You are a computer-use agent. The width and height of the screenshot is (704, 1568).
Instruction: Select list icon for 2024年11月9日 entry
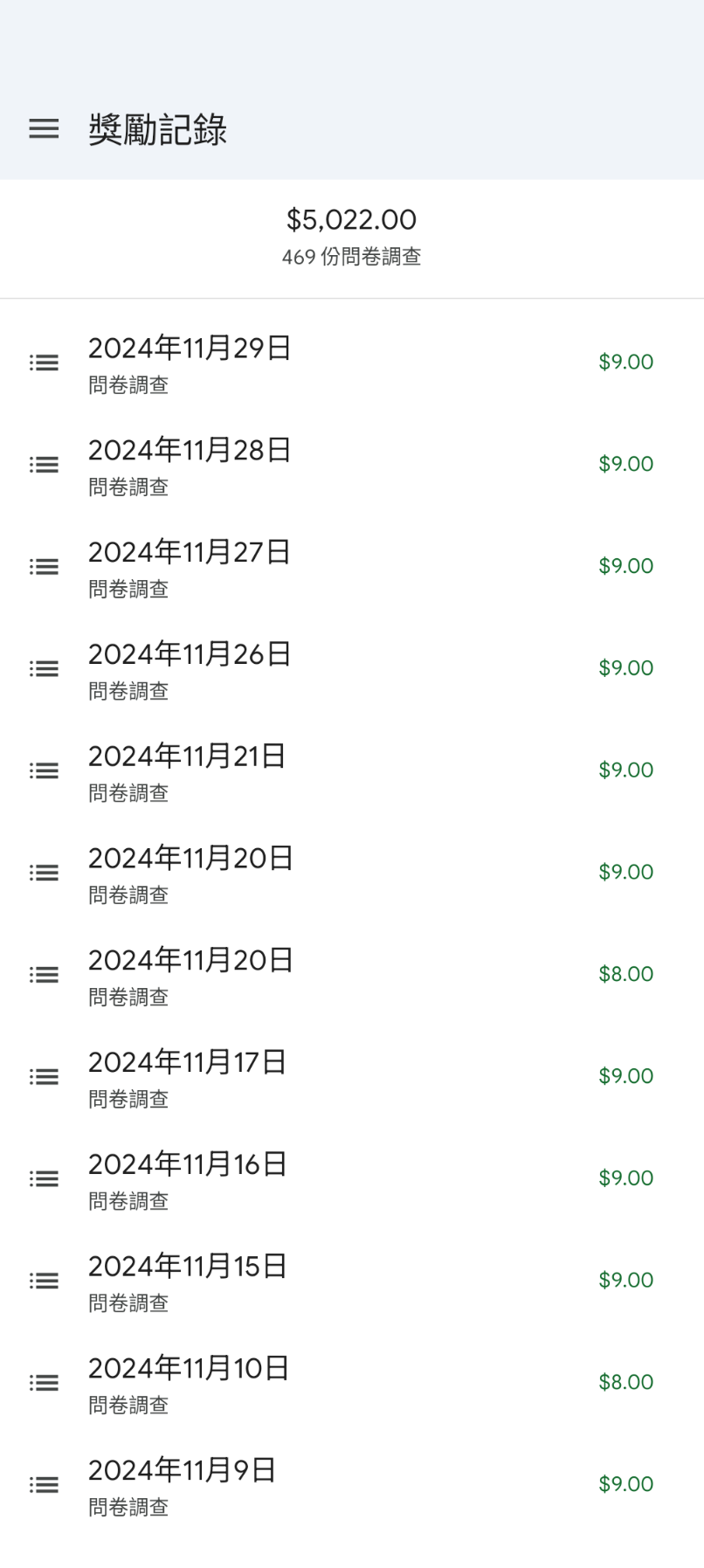pos(44,1485)
